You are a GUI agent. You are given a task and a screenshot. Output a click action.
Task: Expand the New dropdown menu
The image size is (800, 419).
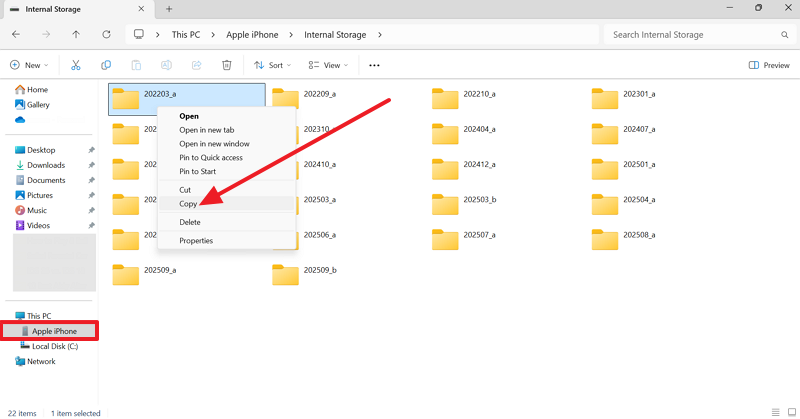point(30,65)
